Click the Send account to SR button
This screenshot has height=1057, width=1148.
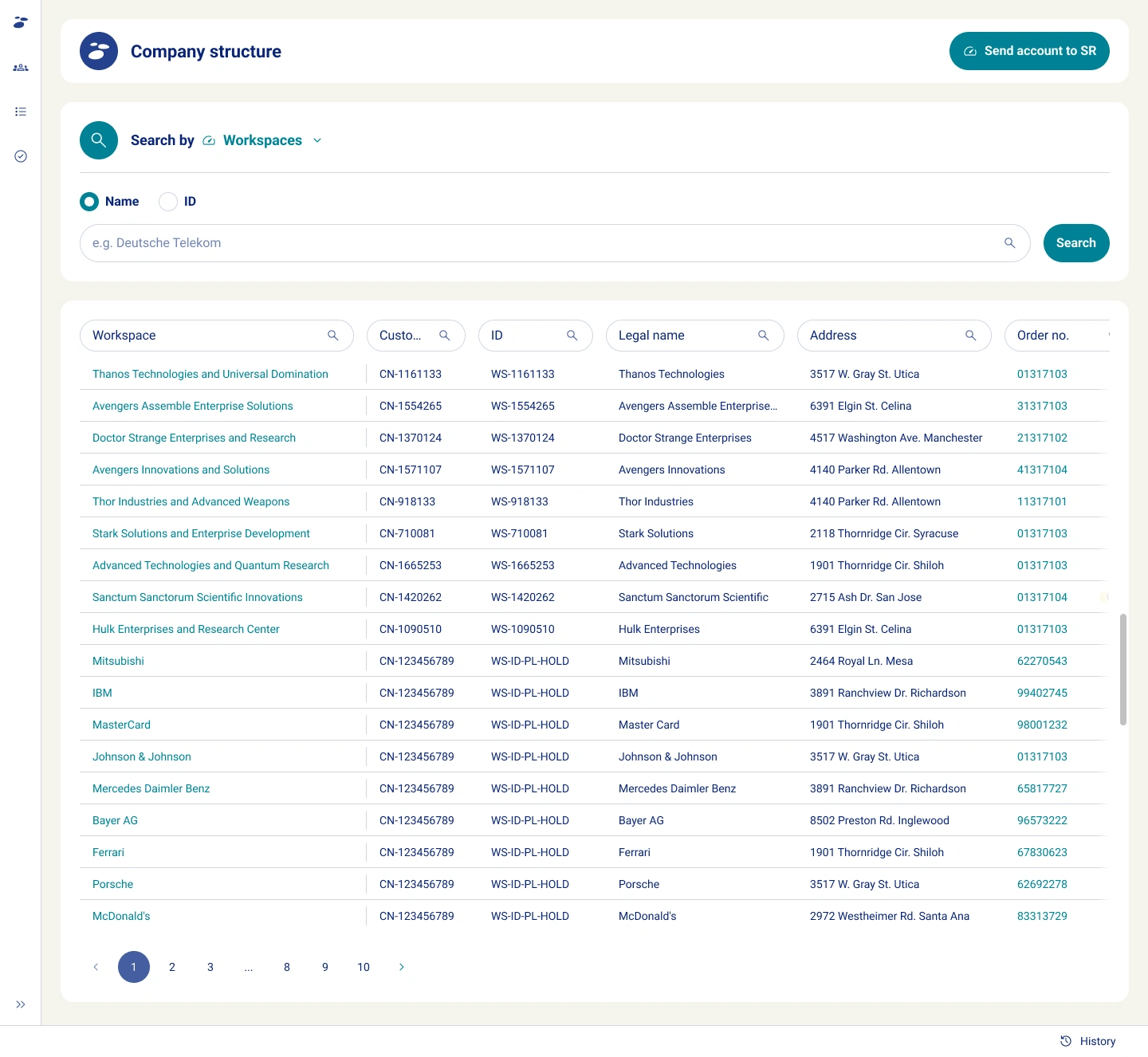click(x=1029, y=51)
